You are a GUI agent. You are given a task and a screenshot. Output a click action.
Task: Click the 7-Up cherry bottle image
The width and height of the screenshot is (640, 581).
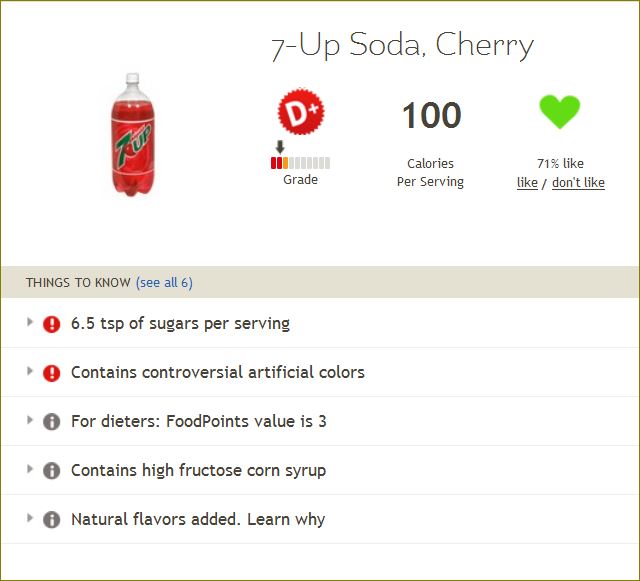pyautogui.click(x=133, y=134)
